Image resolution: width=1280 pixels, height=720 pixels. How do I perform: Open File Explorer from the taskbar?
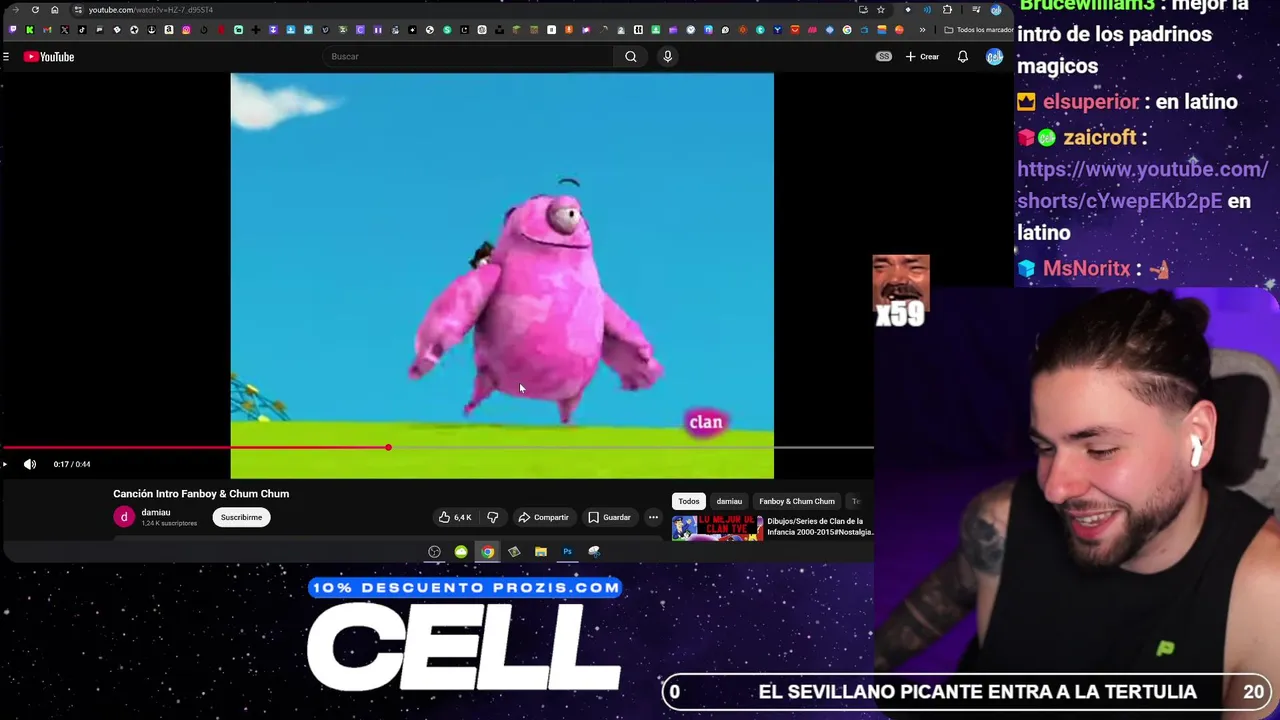click(x=540, y=551)
